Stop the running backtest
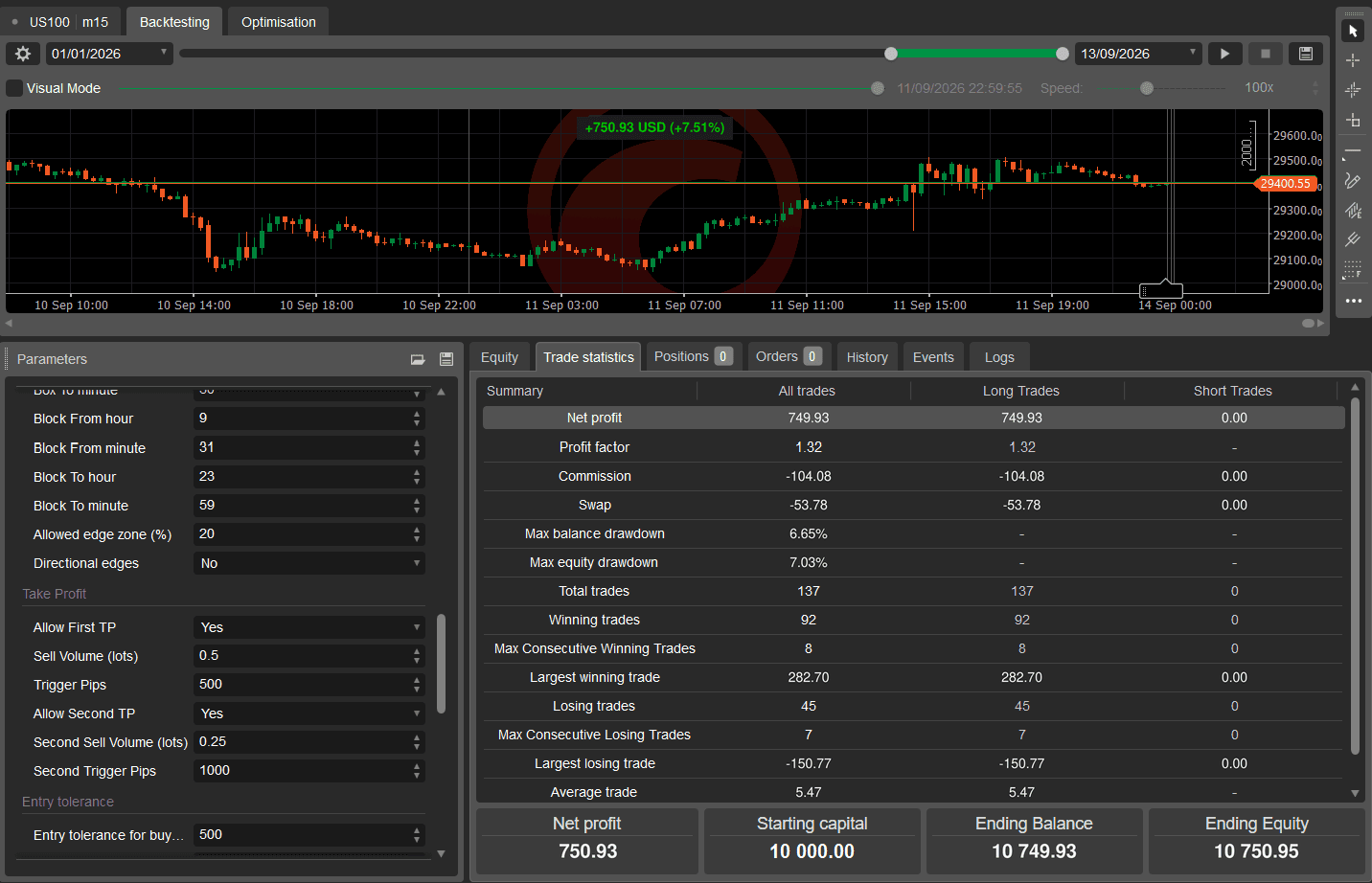Viewport: 1372px width, 883px height. [1265, 54]
